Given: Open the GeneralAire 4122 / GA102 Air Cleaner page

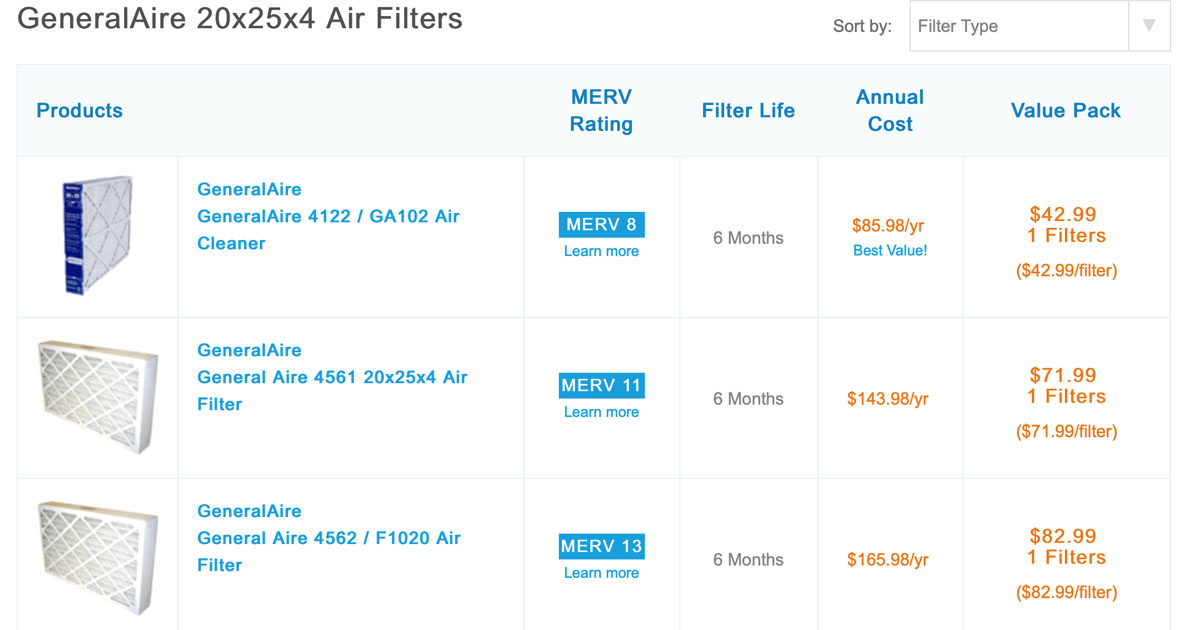Looking at the screenshot, I should coord(328,216).
